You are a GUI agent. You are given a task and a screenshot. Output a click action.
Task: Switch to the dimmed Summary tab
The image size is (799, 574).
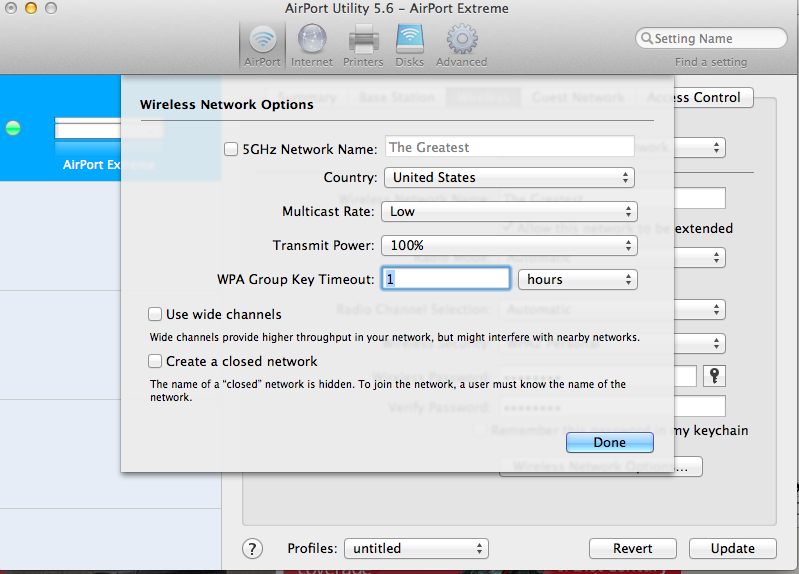[x=307, y=97]
